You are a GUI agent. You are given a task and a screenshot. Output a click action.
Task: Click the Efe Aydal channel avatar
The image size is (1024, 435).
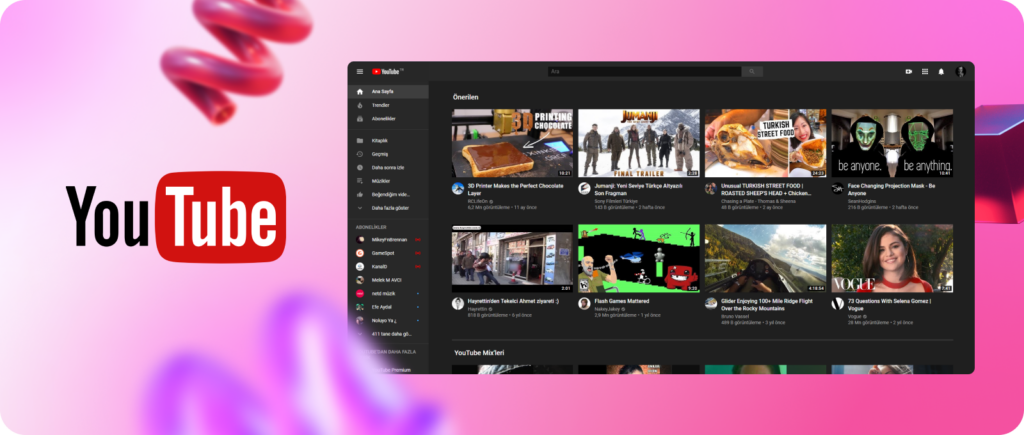[359, 306]
